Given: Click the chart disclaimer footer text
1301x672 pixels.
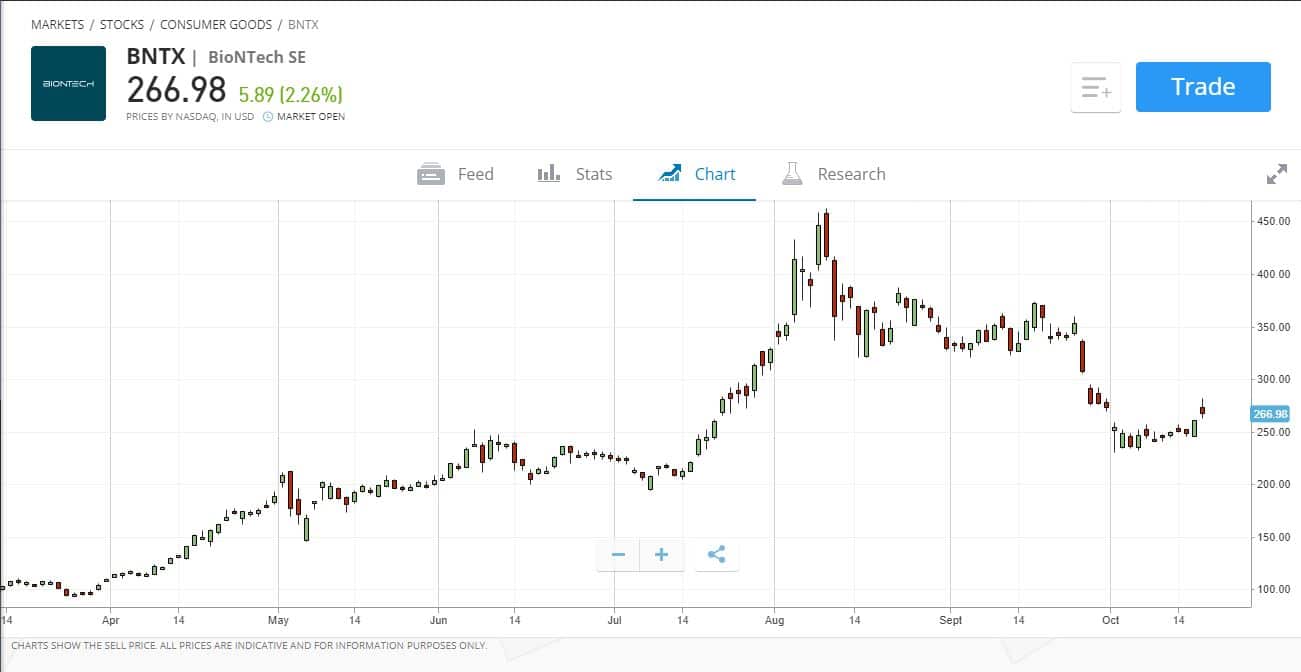Looking at the screenshot, I should click(249, 646).
